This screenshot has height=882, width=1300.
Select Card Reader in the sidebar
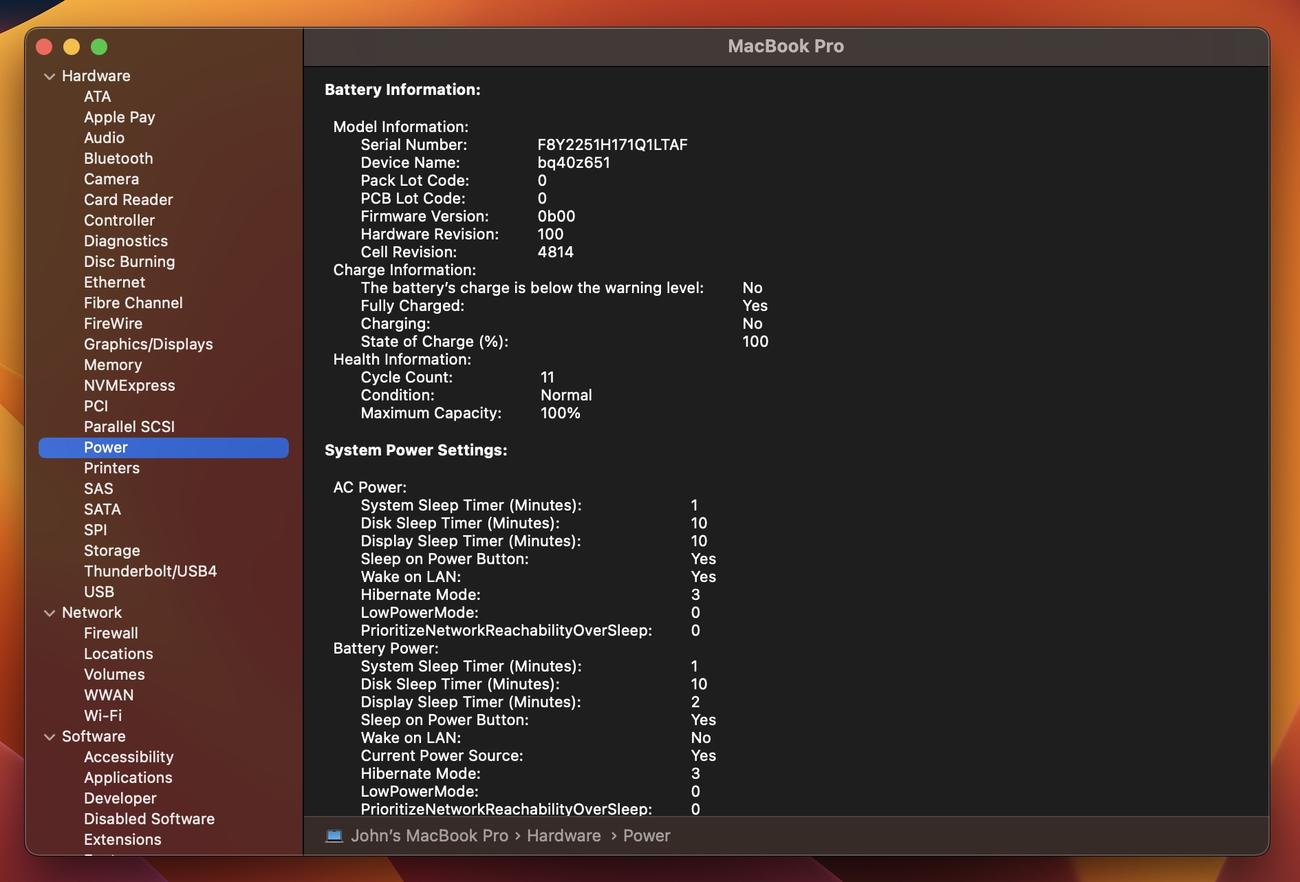click(128, 200)
